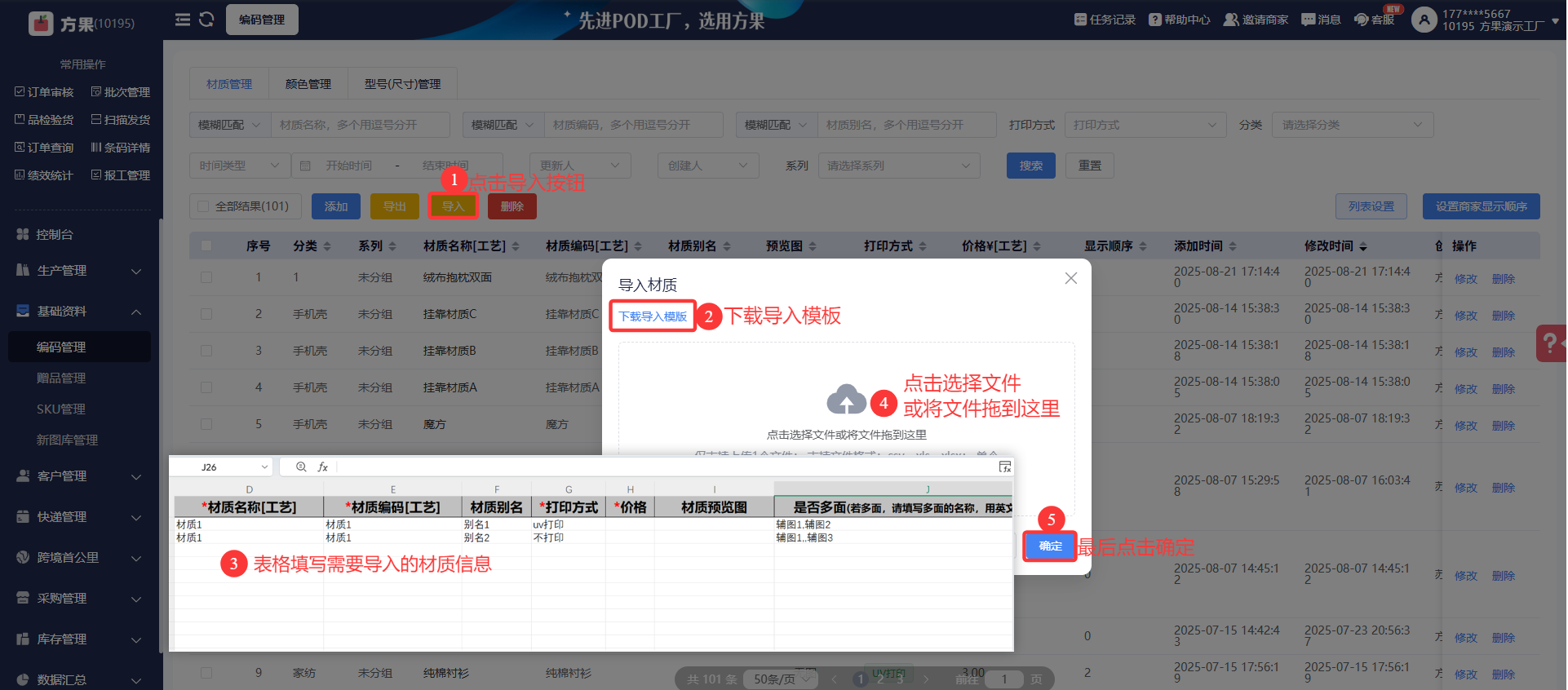Open the 列表设置 list settings
Screen dimensions: 1568x690
point(1371,206)
